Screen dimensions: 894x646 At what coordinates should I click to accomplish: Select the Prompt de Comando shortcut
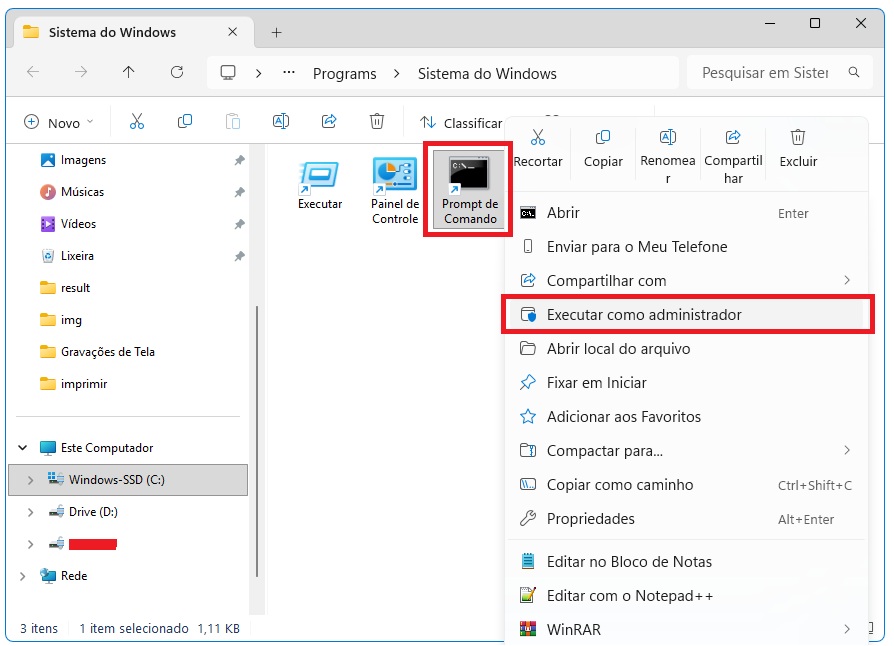(x=470, y=190)
